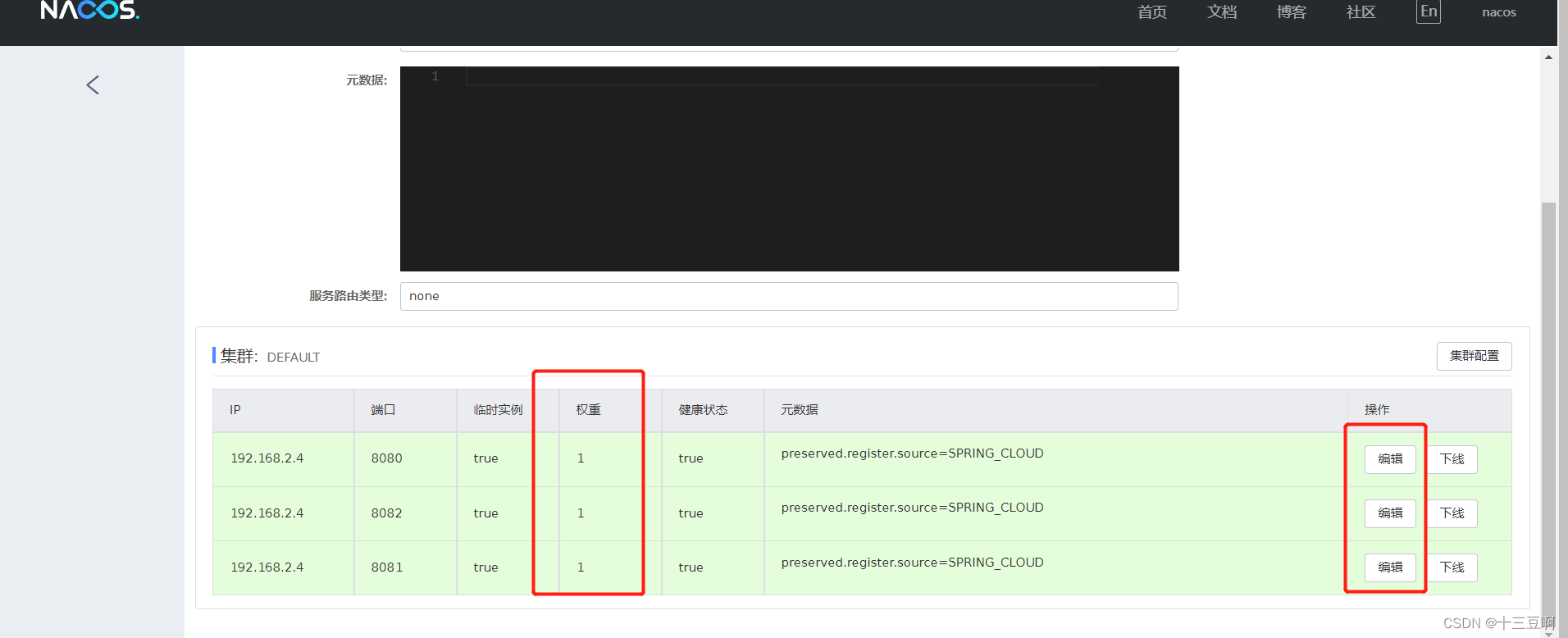Focus the 服务路由类型 field showing none

(789, 296)
